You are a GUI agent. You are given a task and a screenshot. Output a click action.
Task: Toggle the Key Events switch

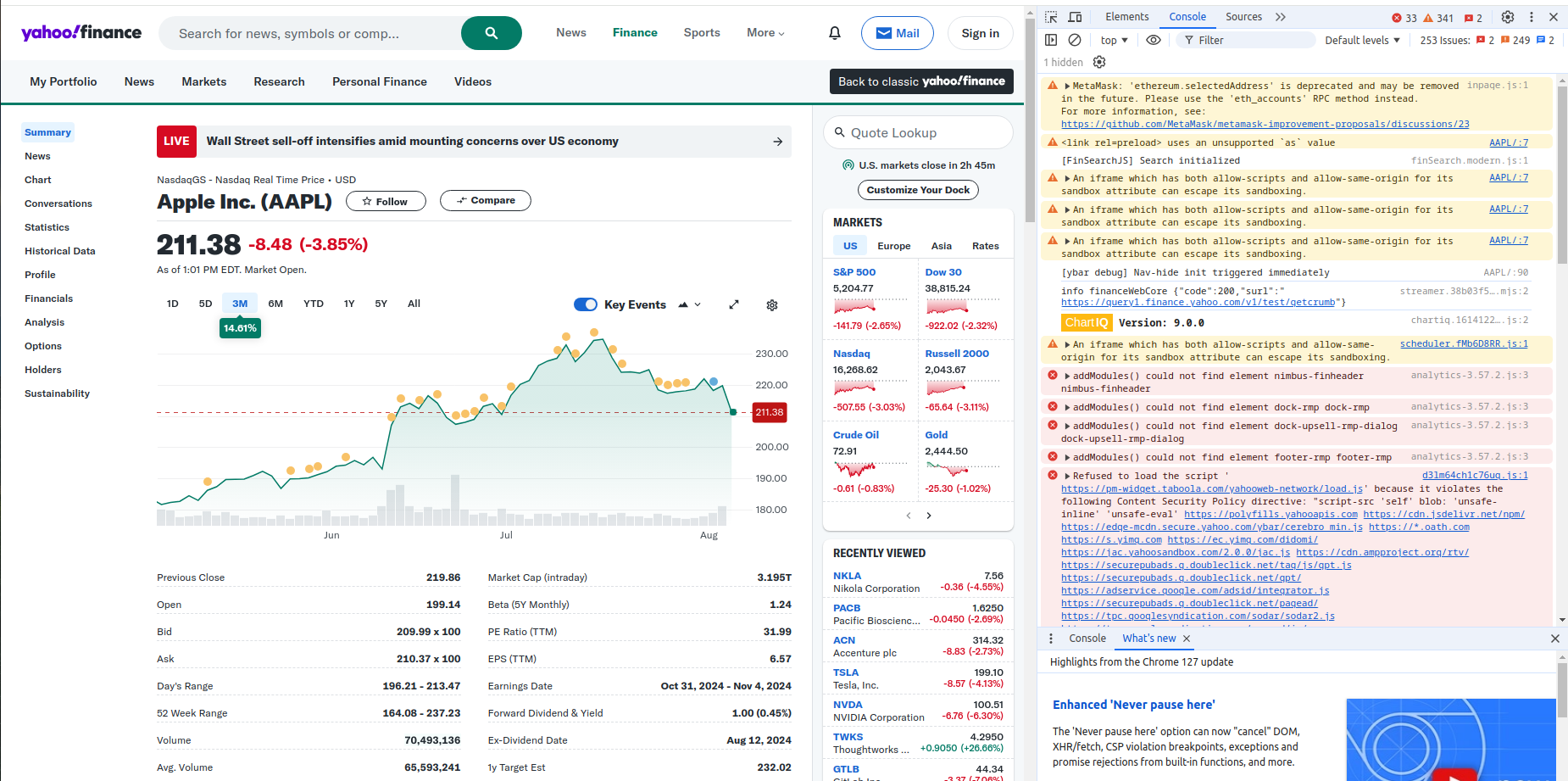[x=586, y=304]
